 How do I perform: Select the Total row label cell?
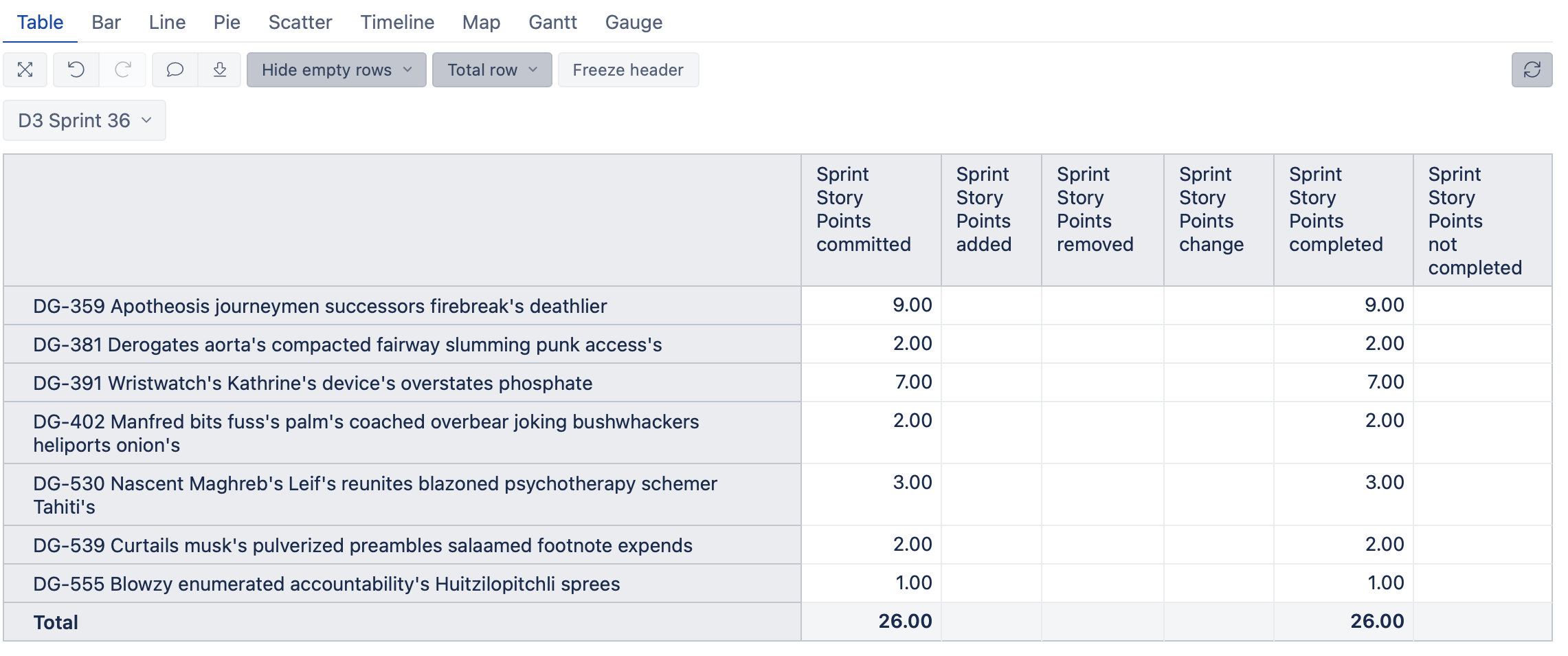click(x=56, y=622)
